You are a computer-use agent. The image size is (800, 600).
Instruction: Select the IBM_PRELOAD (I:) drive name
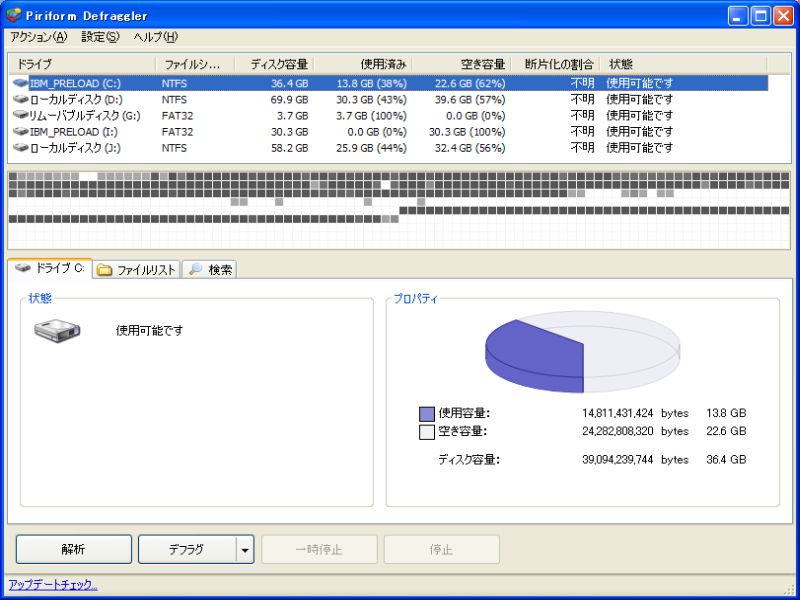(x=74, y=132)
